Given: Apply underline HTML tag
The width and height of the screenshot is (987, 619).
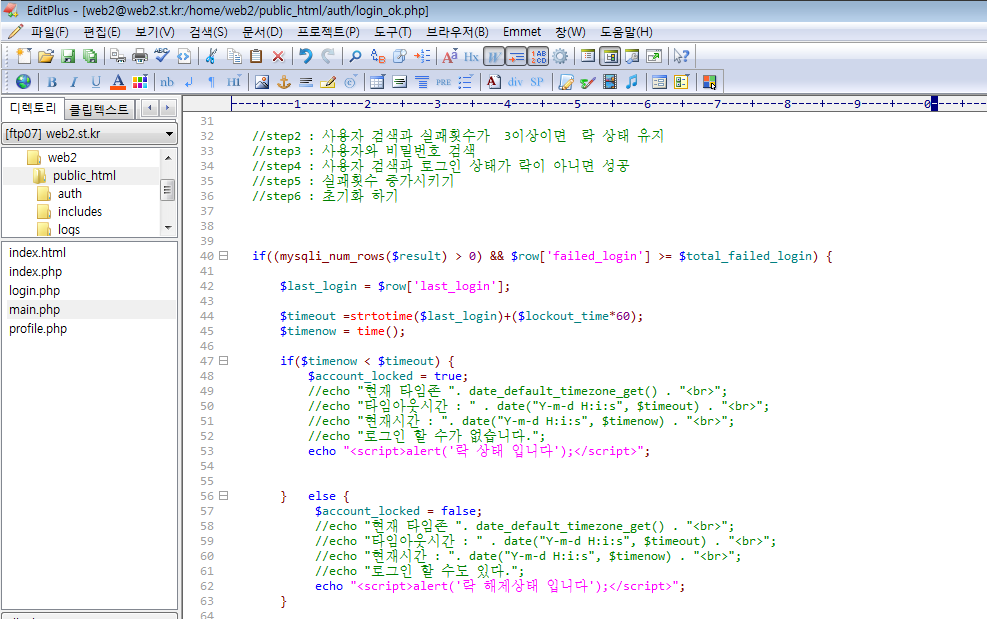Looking at the screenshot, I should (96, 82).
